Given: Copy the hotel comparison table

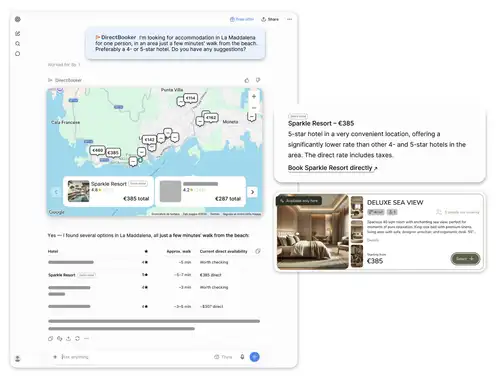Looking at the screenshot, I should coord(258,251).
